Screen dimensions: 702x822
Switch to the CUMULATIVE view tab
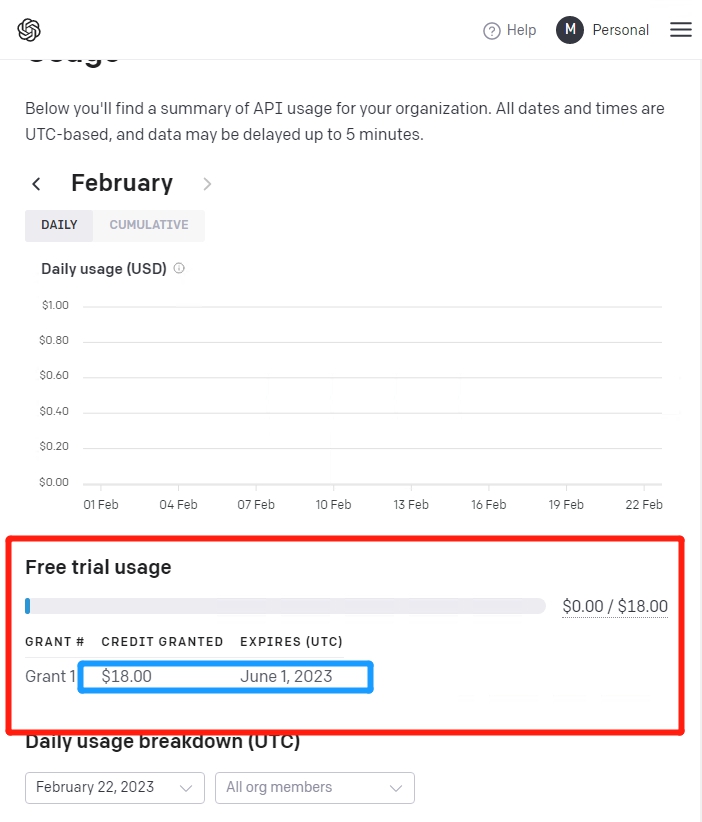149,225
